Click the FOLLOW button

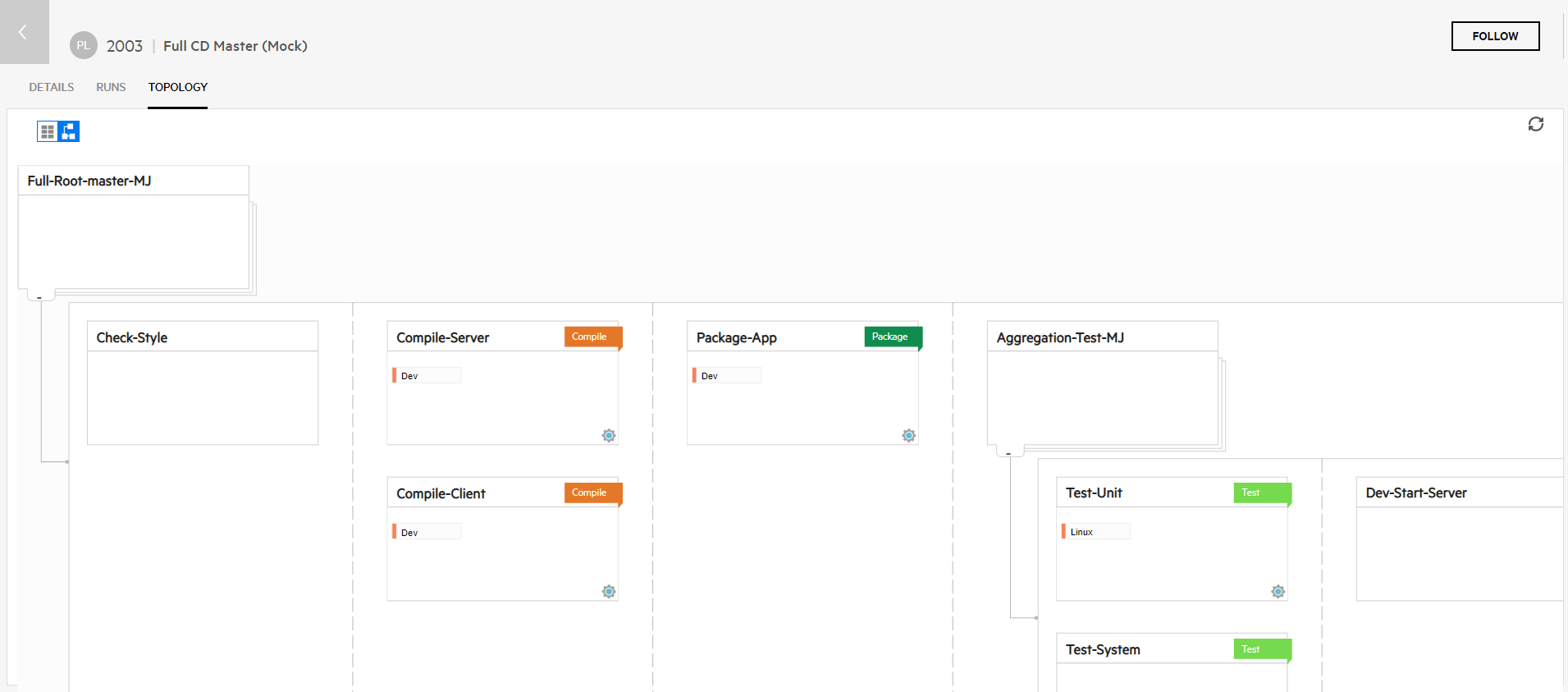coord(1494,36)
